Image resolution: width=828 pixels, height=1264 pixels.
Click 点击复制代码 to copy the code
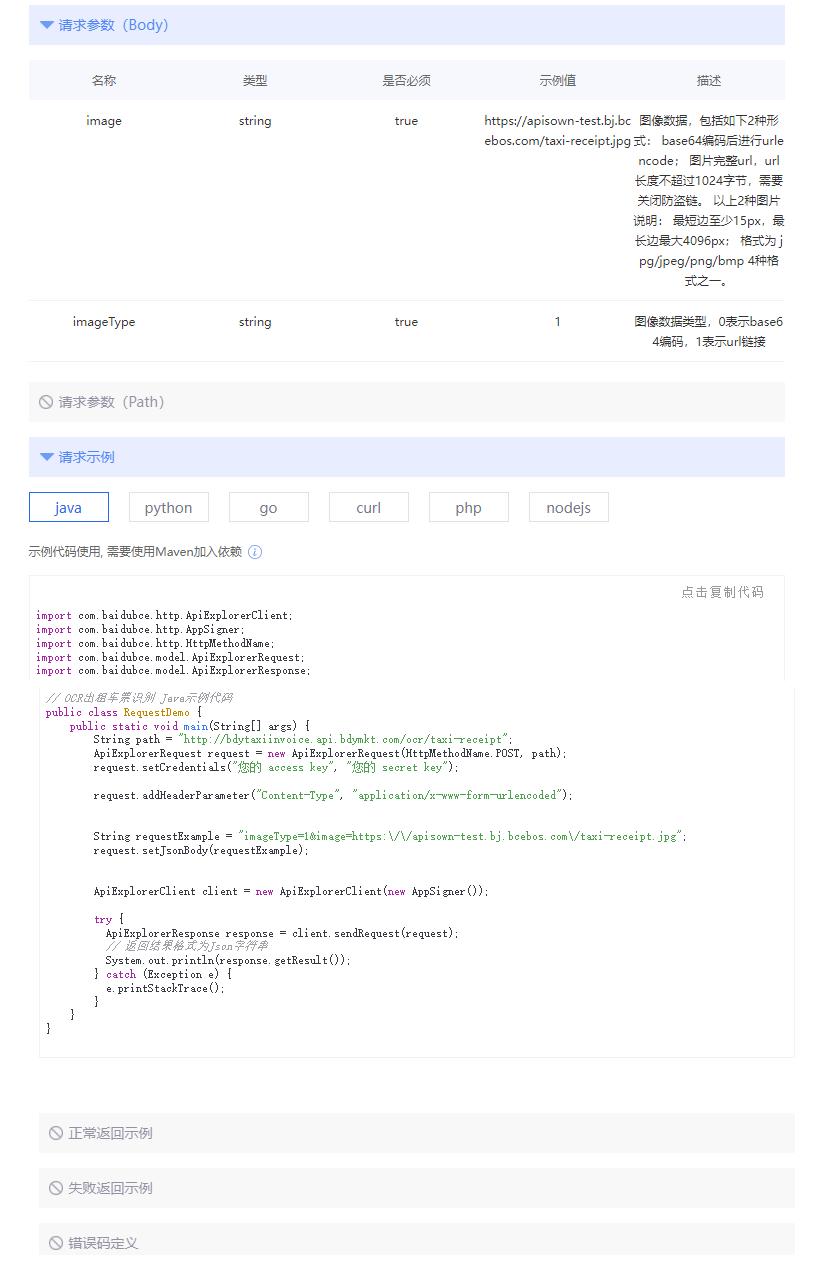(722, 592)
